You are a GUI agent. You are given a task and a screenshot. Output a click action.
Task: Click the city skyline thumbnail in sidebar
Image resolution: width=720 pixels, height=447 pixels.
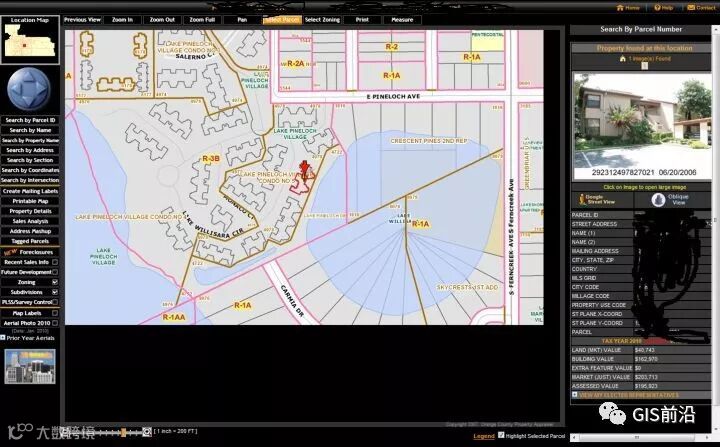point(30,367)
